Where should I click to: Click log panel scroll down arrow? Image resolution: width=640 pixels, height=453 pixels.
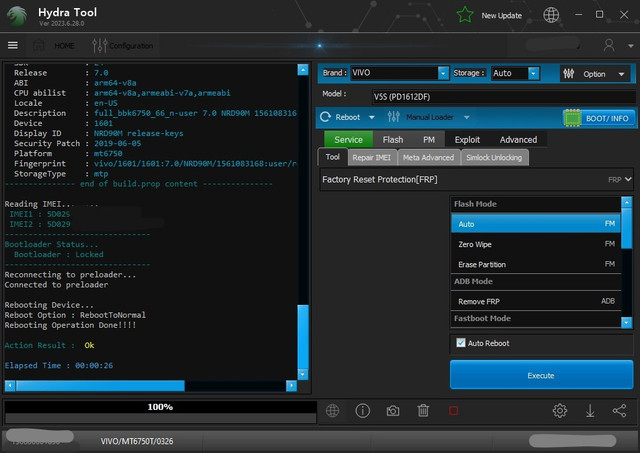click(302, 374)
